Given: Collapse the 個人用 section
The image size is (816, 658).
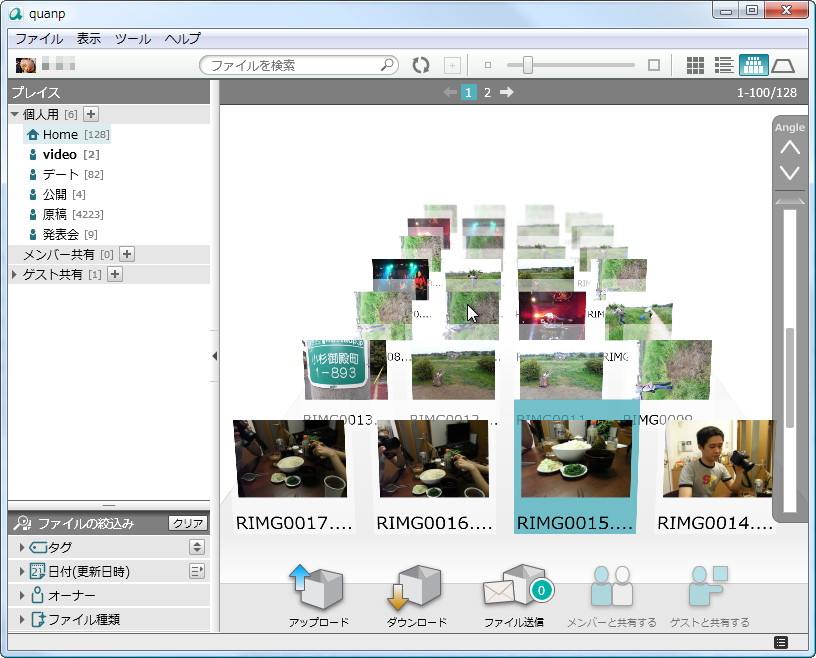Looking at the screenshot, I should [15, 114].
